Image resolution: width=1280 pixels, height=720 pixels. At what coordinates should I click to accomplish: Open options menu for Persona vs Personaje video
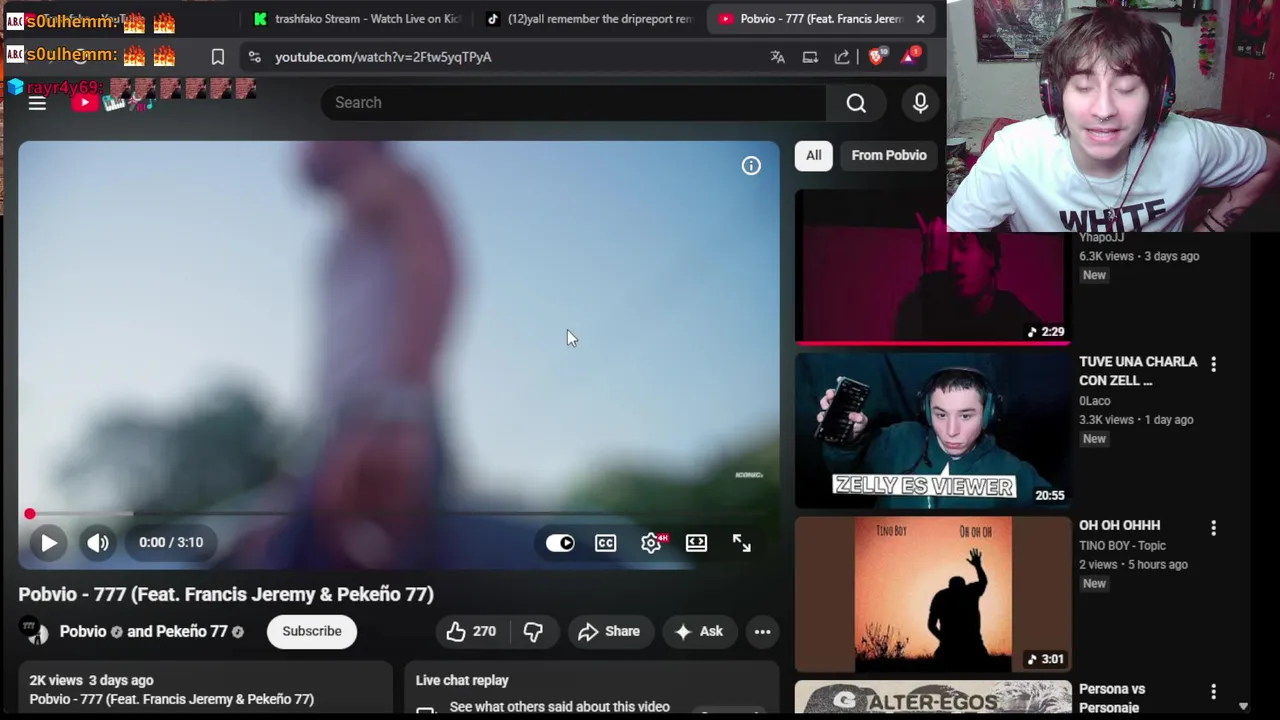pyautogui.click(x=1213, y=692)
